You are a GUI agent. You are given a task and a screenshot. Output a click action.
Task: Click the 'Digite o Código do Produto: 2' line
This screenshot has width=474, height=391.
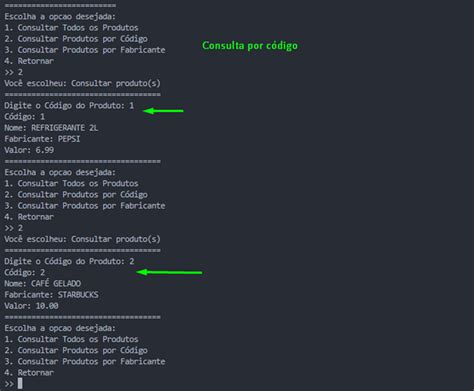69,261
